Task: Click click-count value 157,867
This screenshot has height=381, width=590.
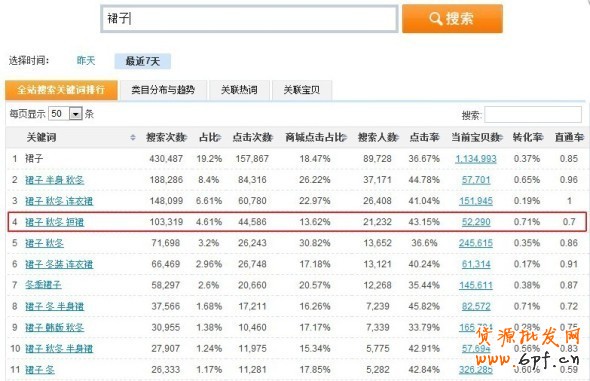Action: coord(252,159)
